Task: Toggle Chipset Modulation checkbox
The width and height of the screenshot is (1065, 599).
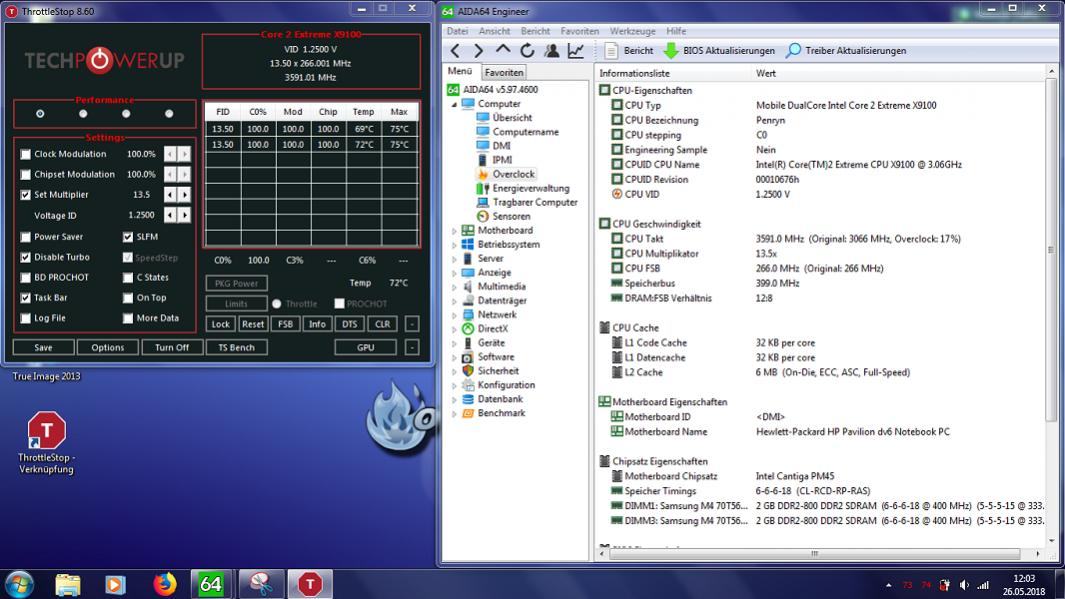Action: point(26,175)
